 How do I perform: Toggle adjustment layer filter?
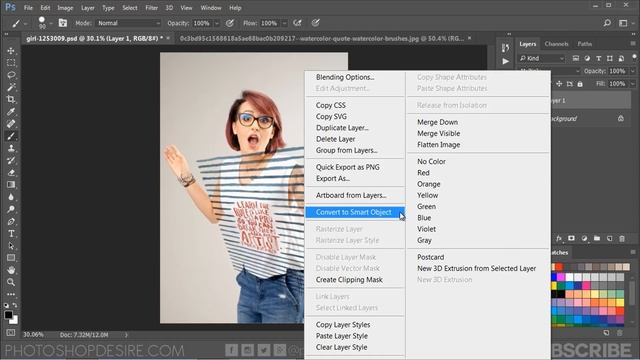click(587, 58)
